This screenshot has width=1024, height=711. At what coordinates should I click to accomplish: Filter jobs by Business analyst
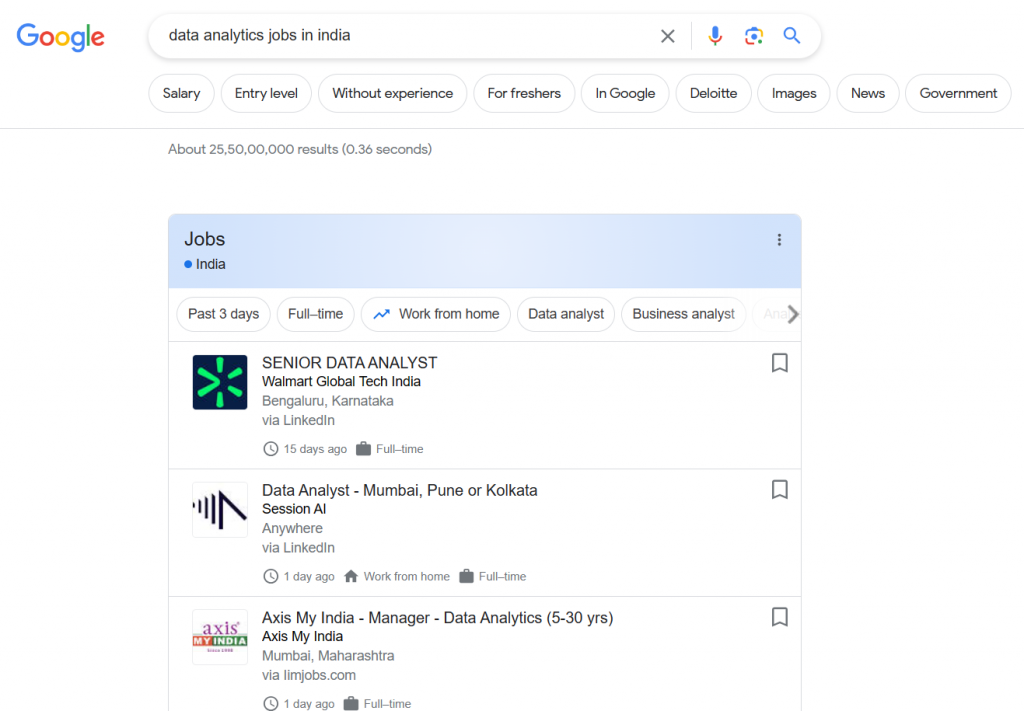click(683, 314)
